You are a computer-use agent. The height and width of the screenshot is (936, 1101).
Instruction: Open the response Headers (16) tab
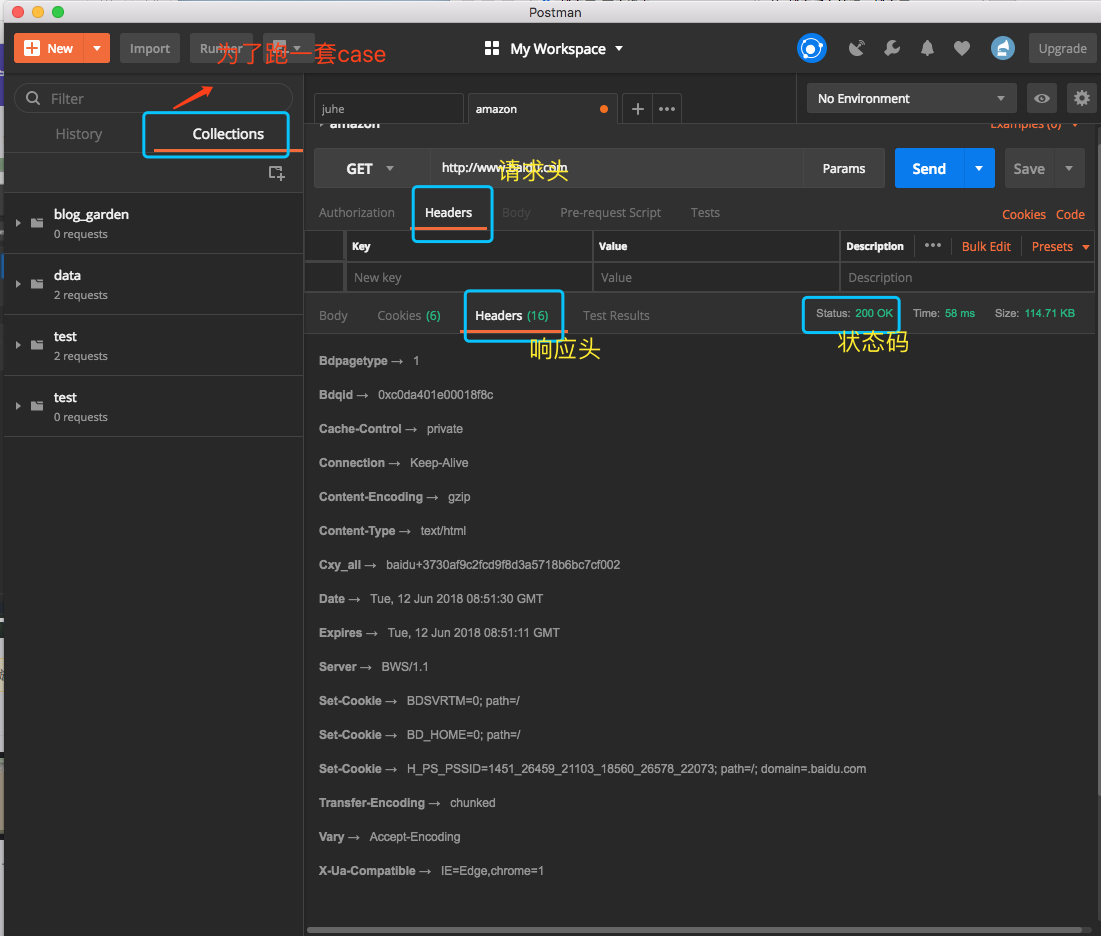(x=512, y=315)
